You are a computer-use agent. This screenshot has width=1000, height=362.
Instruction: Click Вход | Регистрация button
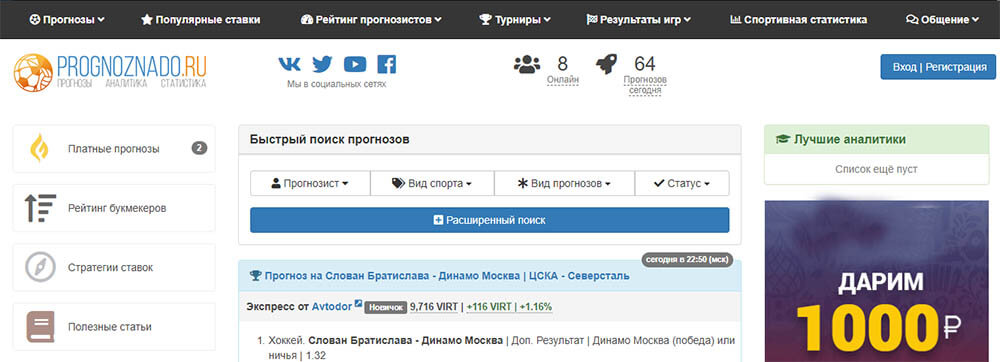(x=938, y=67)
